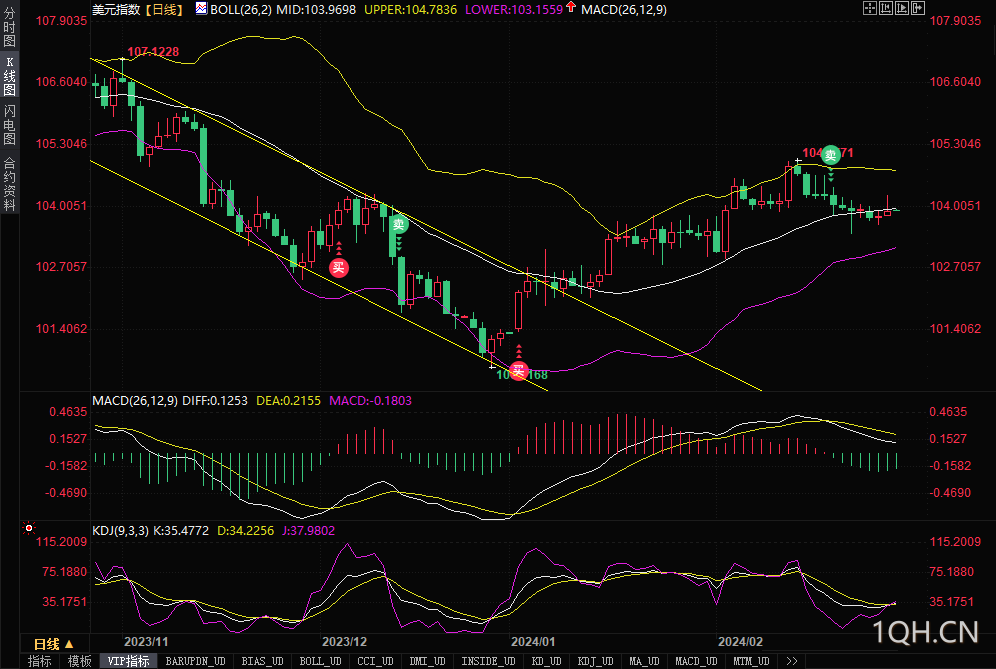Click the red 买 buy marker at chart low
Image resolution: width=996 pixels, height=669 pixels.
pyautogui.click(x=519, y=370)
